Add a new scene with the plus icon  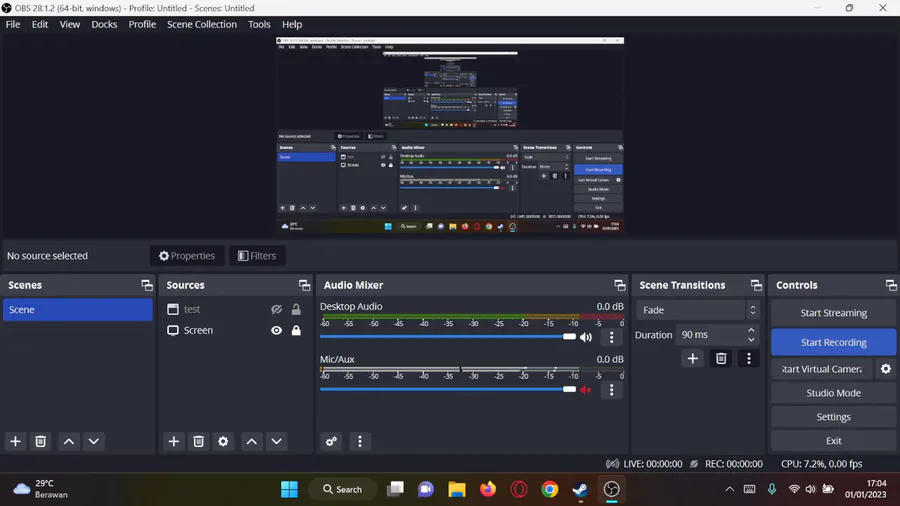point(15,441)
